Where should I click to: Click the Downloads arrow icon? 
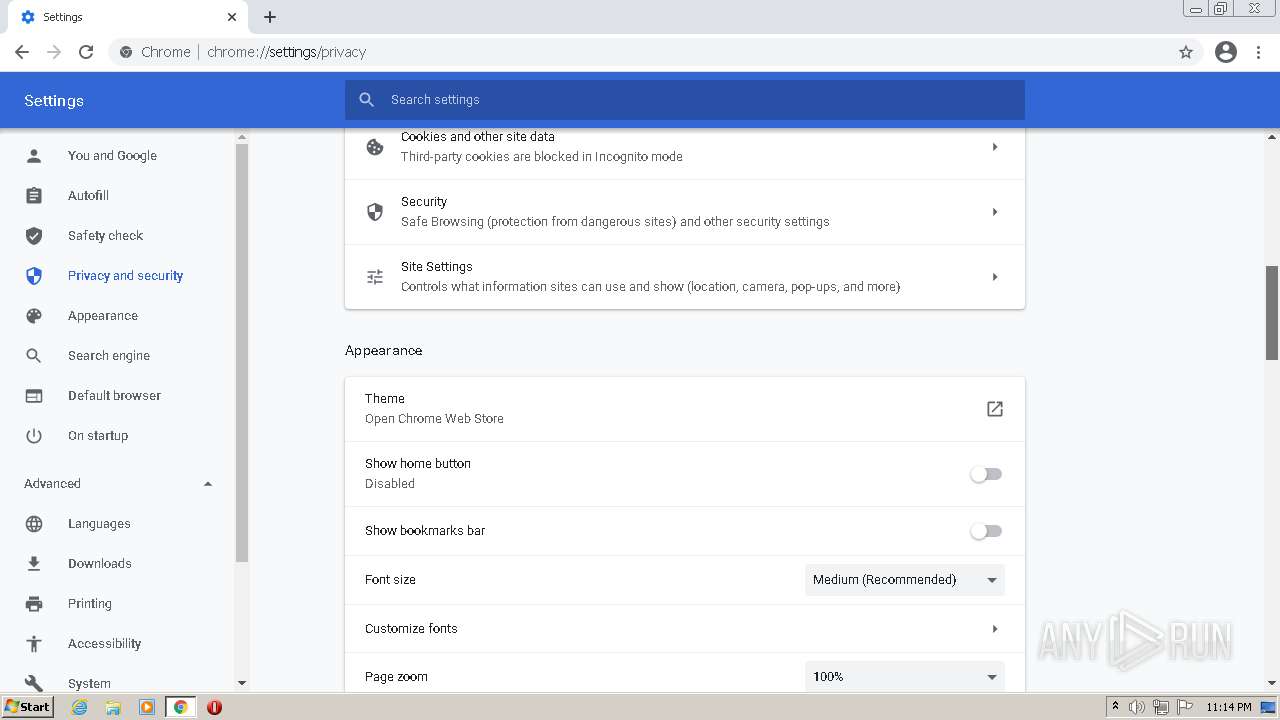34,564
